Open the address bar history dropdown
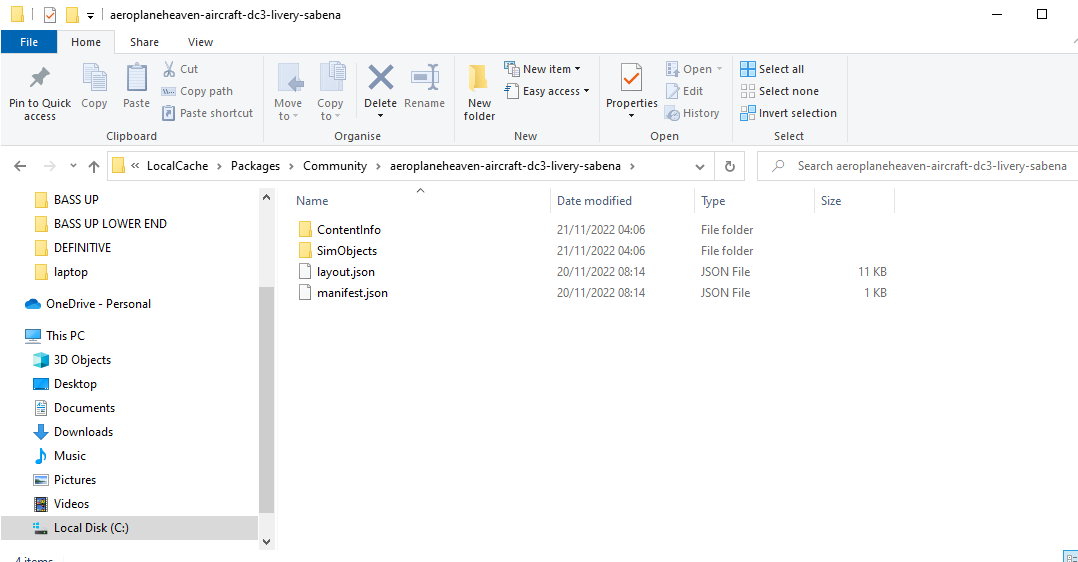Image resolution: width=1078 pixels, height=562 pixels. pos(699,166)
